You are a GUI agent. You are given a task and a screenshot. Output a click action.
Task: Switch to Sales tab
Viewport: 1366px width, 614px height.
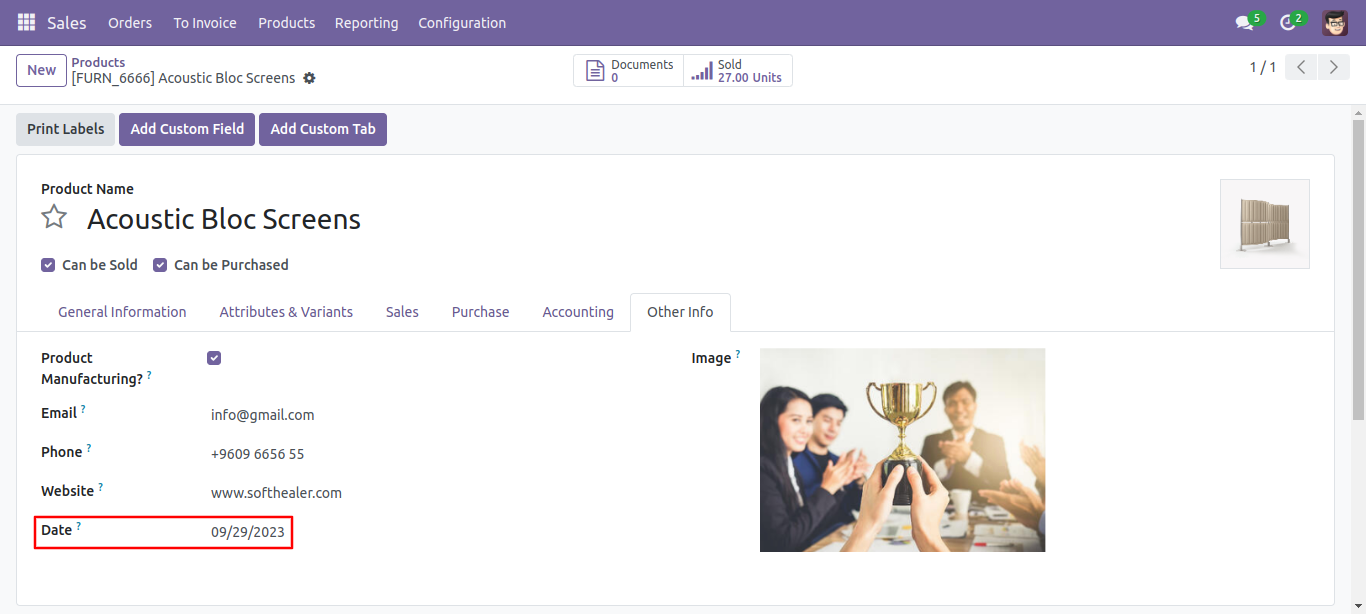pos(402,312)
